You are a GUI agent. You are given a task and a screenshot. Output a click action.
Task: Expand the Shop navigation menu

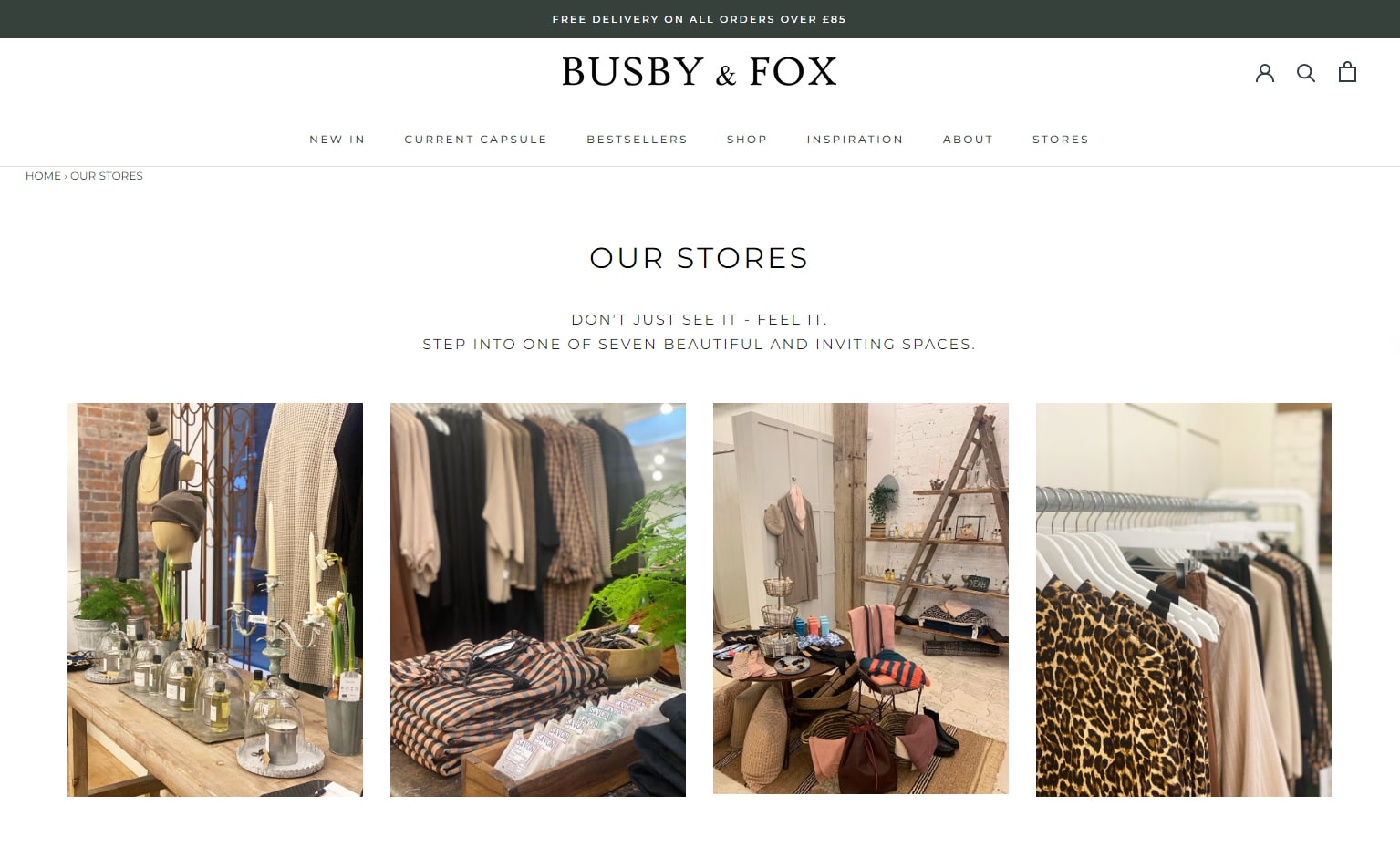click(747, 140)
